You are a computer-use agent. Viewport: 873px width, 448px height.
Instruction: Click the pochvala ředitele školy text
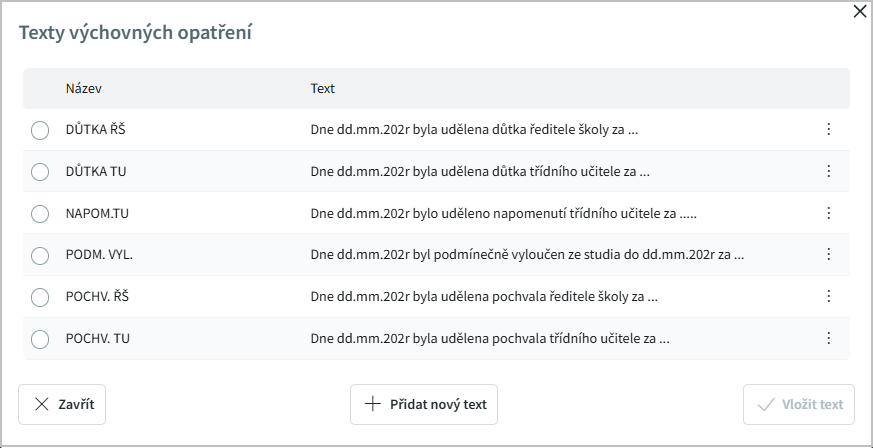pos(483,296)
